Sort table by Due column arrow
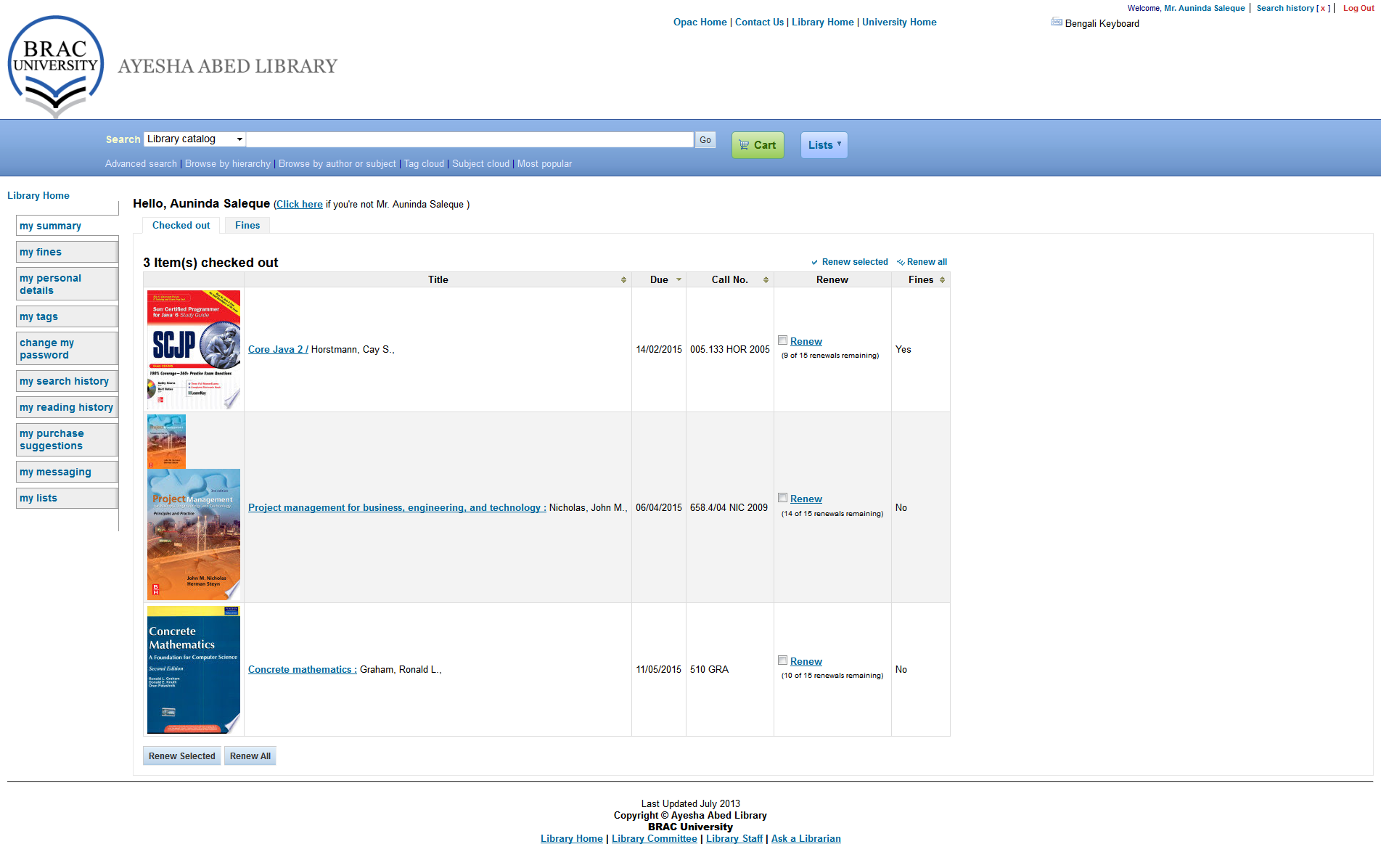 click(x=679, y=280)
